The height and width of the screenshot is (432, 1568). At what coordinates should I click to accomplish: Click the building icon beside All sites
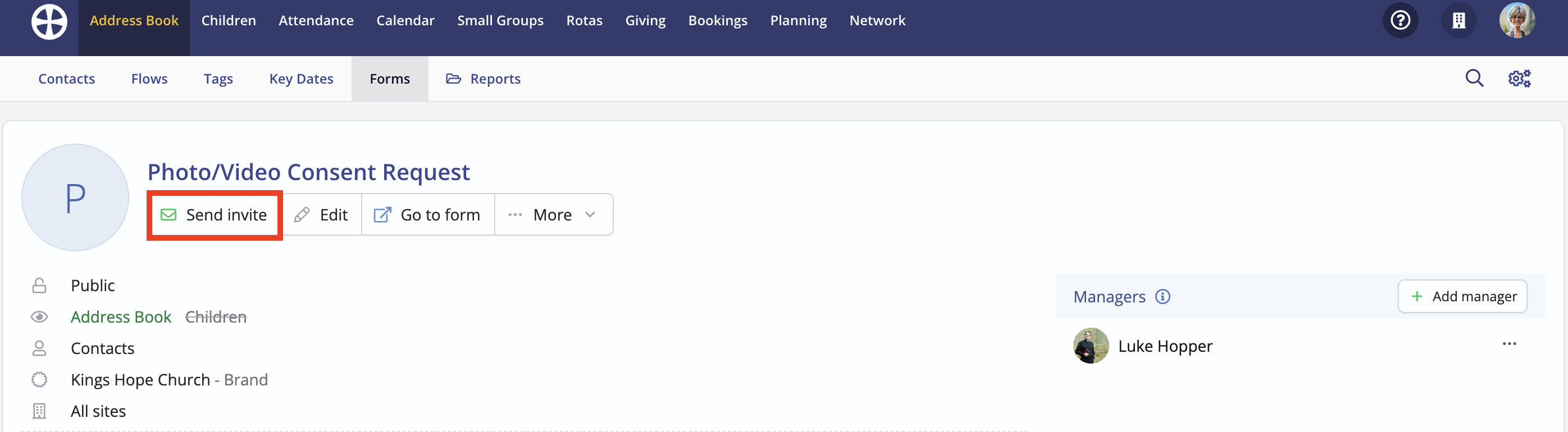pos(39,411)
